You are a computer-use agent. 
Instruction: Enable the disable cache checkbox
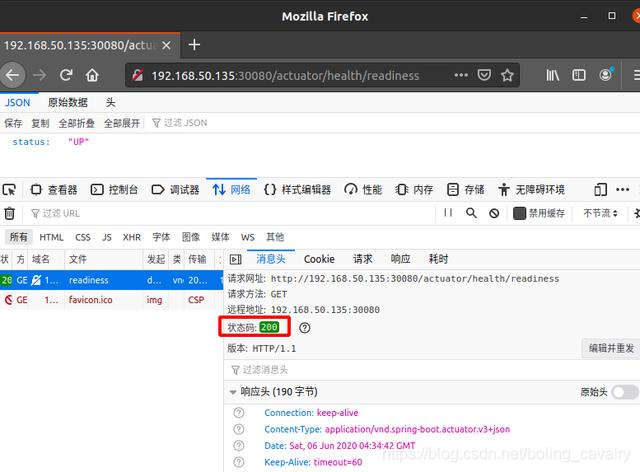pyautogui.click(x=519, y=213)
